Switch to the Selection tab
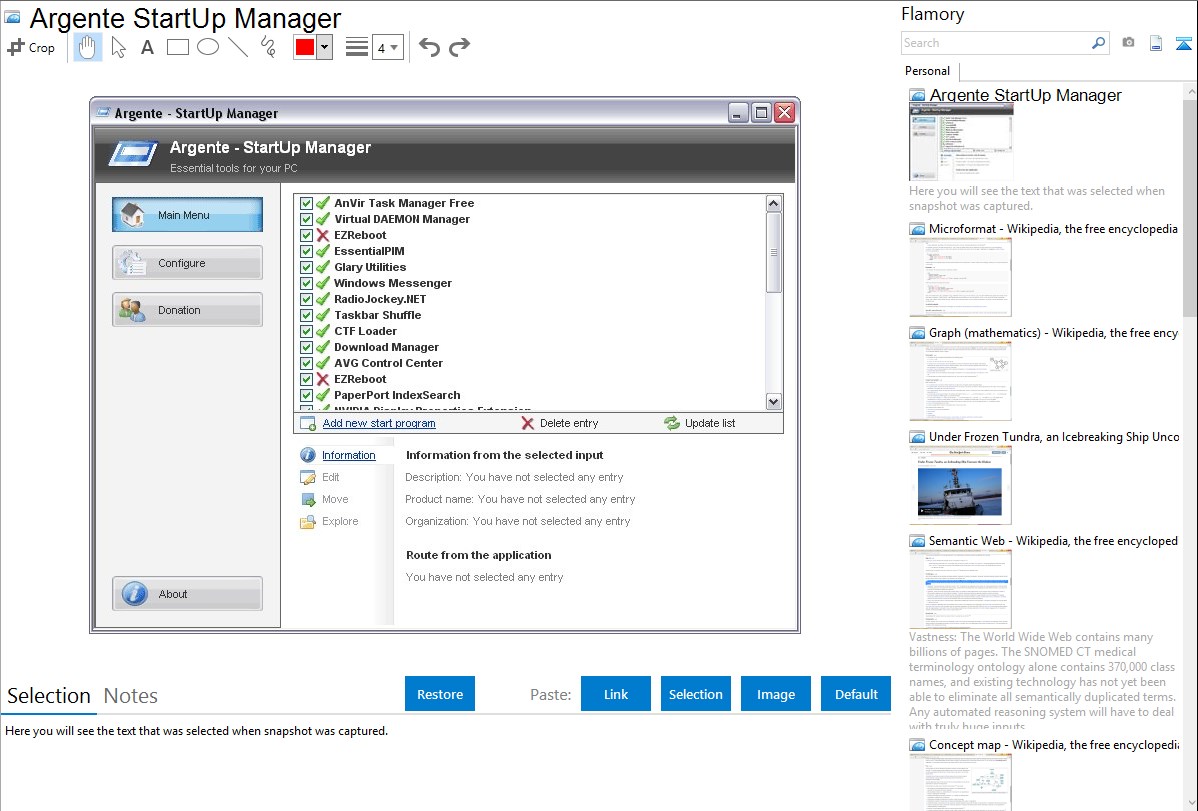Viewport: 1198px width, 811px height. coord(49,696)
